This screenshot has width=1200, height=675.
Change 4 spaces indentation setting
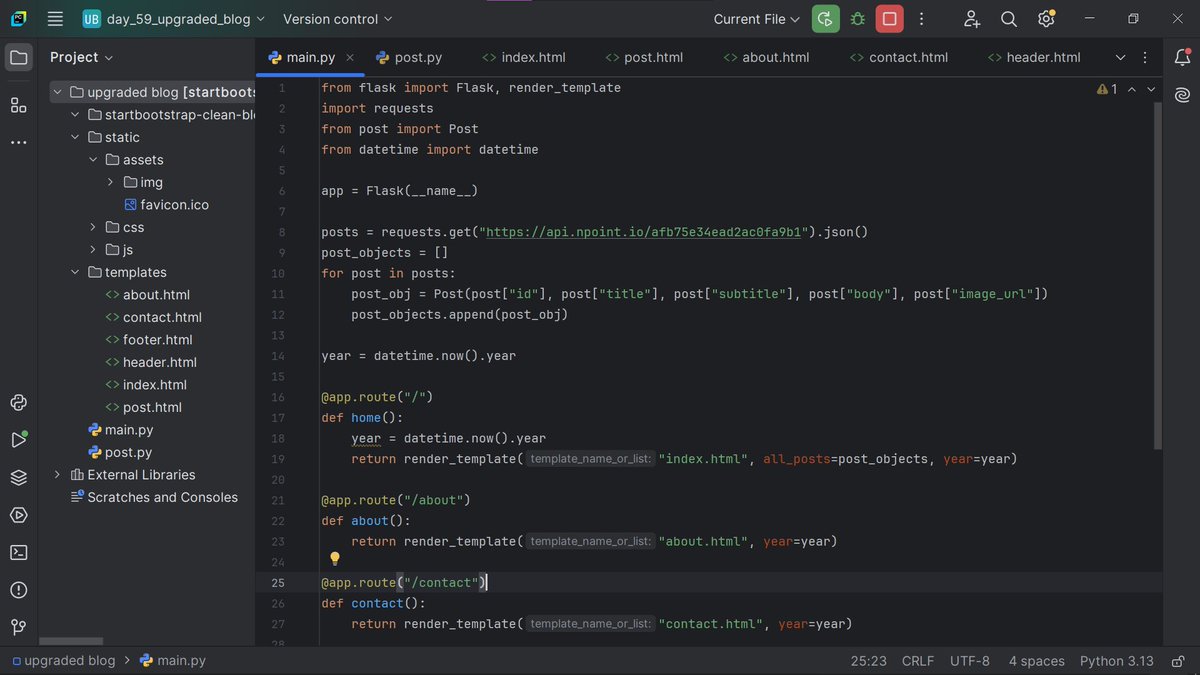point(1036,661)
